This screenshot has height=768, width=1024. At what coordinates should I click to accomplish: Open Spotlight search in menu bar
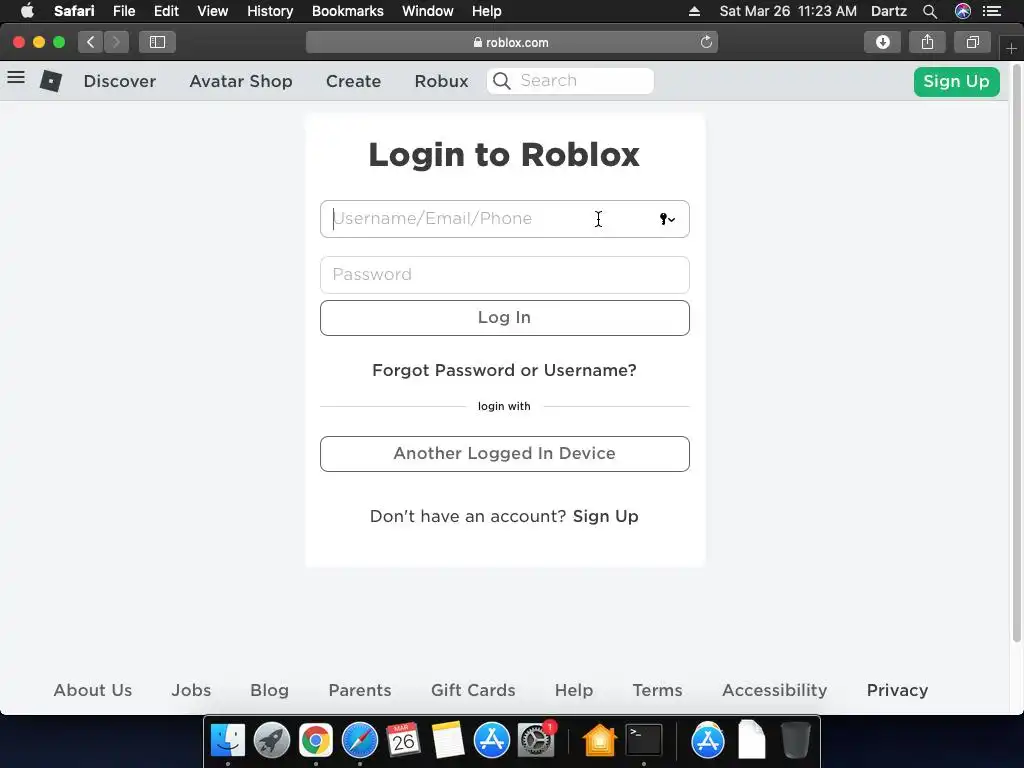pyautogui.click(x=930, y=11)
